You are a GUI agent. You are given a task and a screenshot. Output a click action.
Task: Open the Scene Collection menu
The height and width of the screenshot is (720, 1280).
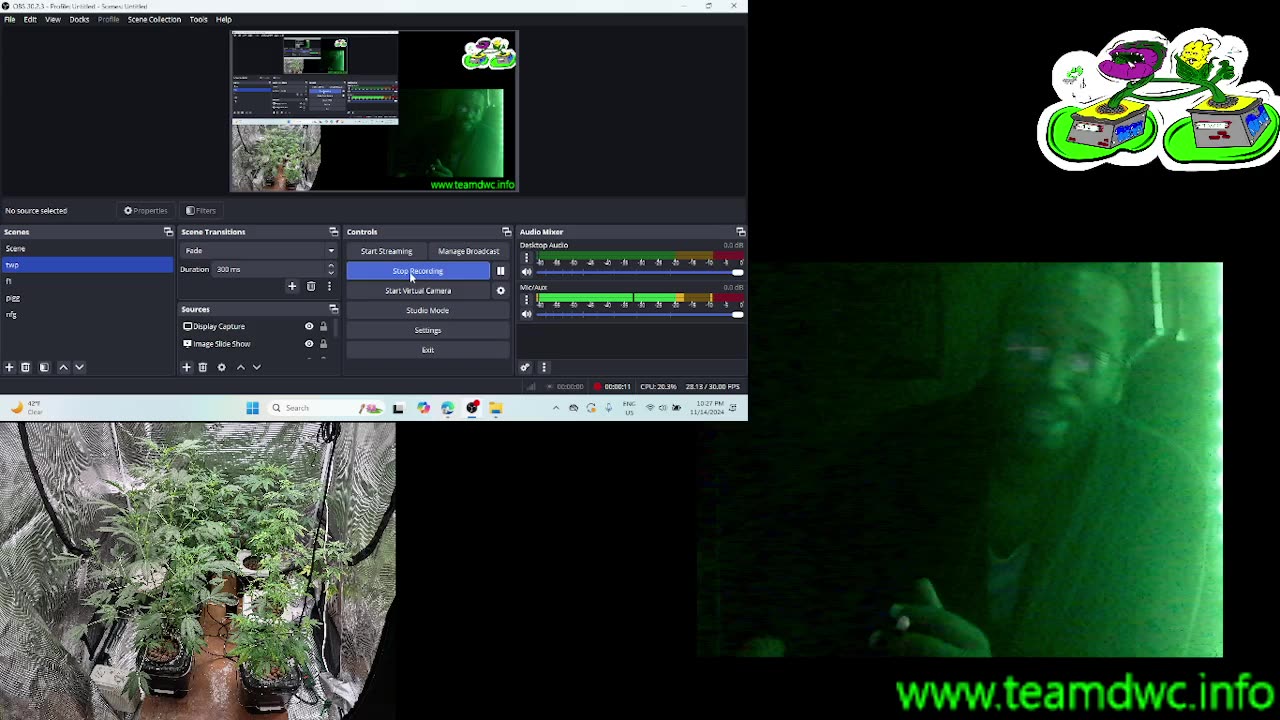(154, 19)
